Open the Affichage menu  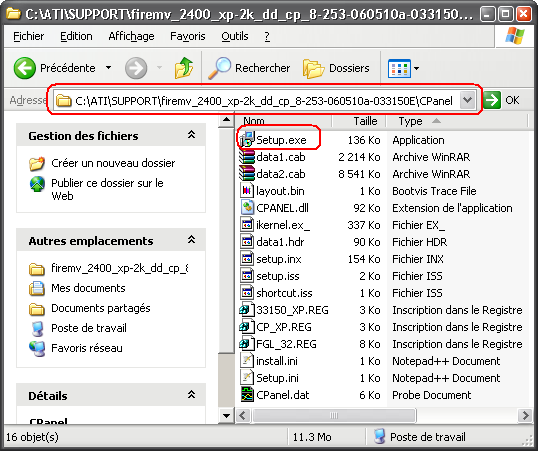(x=131, y=36)
